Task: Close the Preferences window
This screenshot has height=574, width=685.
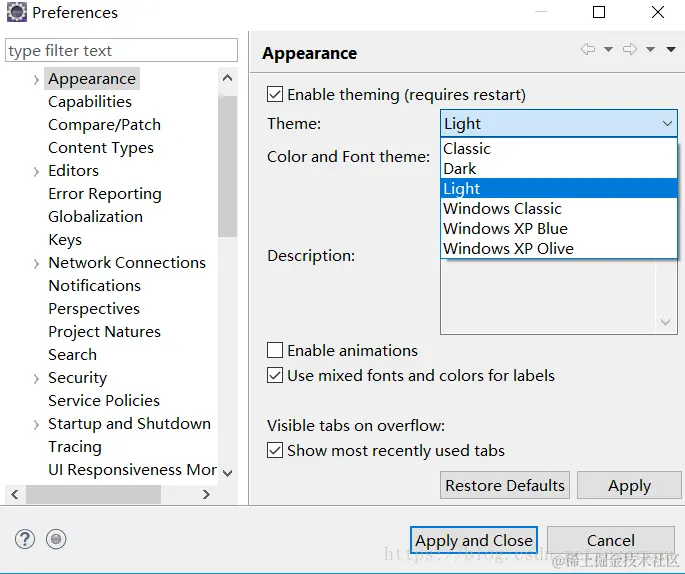Action: (x=658, y=12)
